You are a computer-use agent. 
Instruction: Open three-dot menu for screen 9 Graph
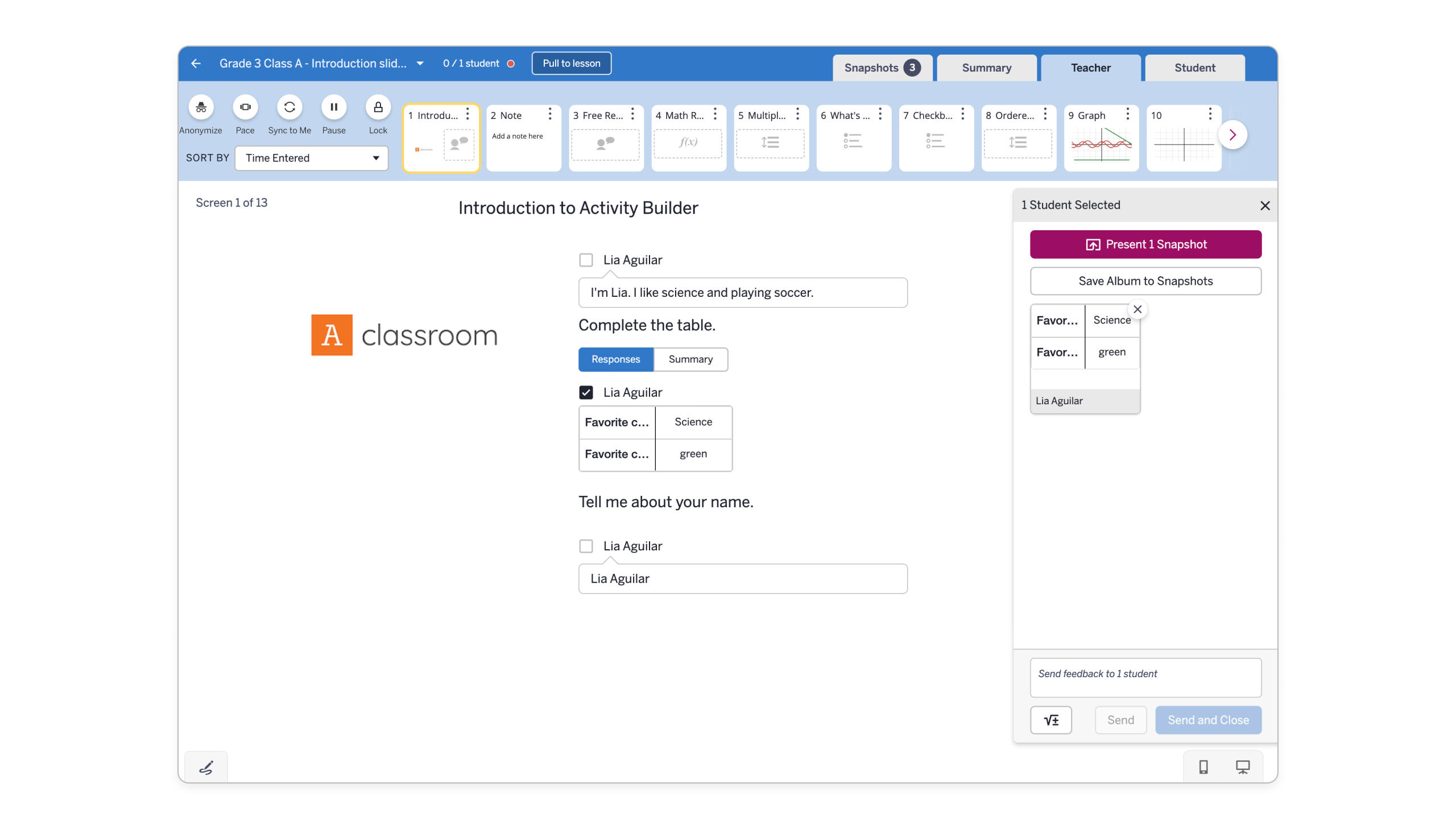point(1127,114)
